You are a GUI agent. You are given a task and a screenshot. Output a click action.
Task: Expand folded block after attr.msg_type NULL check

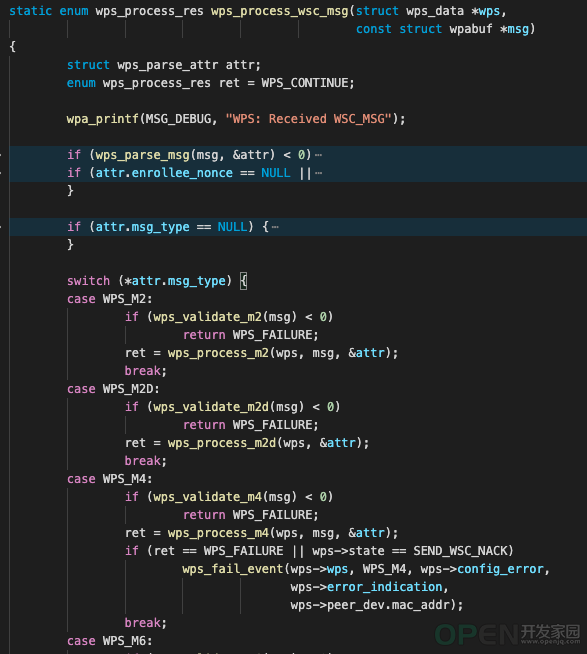(x=275, y=227)
